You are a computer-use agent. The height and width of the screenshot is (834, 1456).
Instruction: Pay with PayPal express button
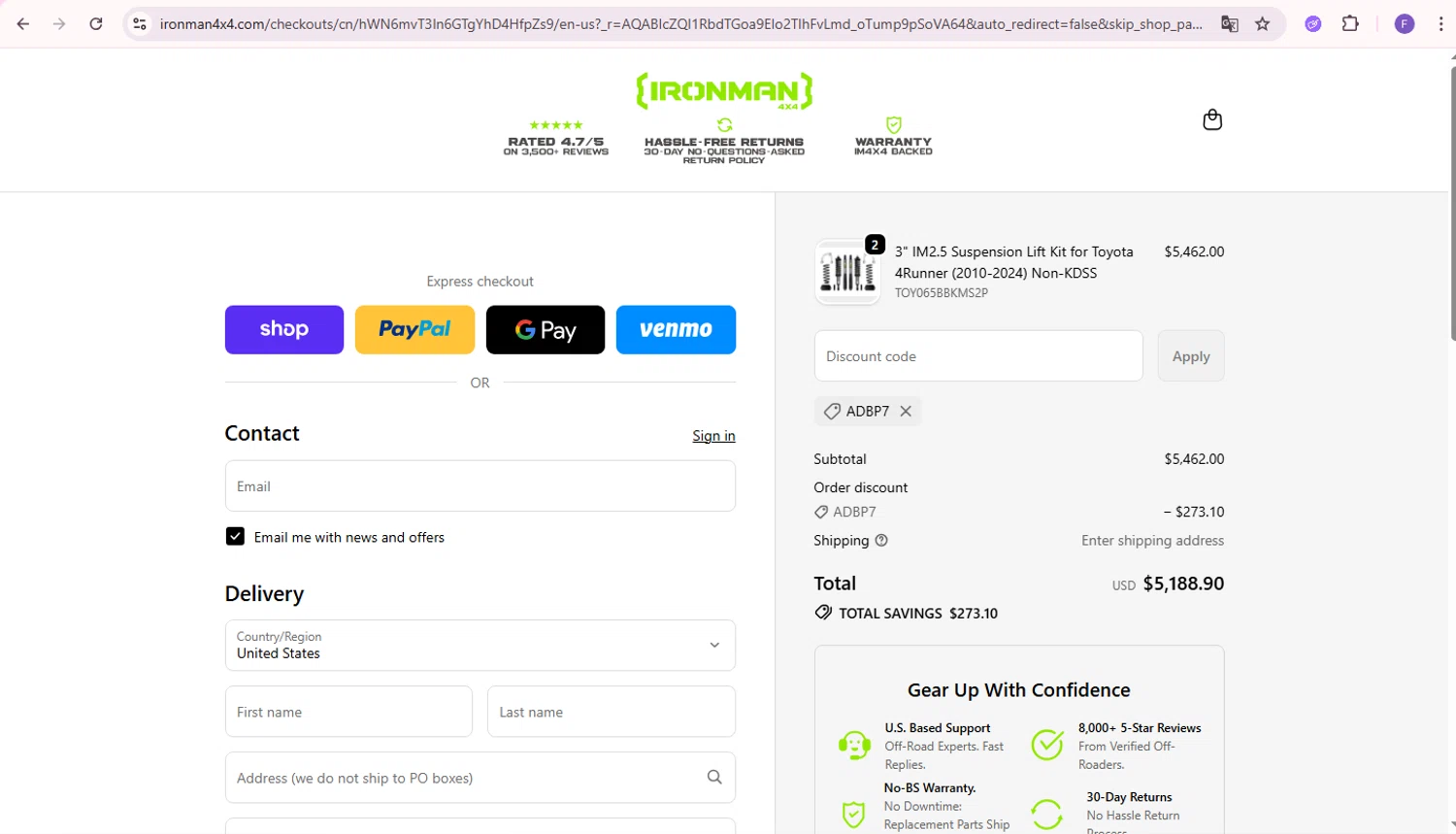[x=414, y=329]
